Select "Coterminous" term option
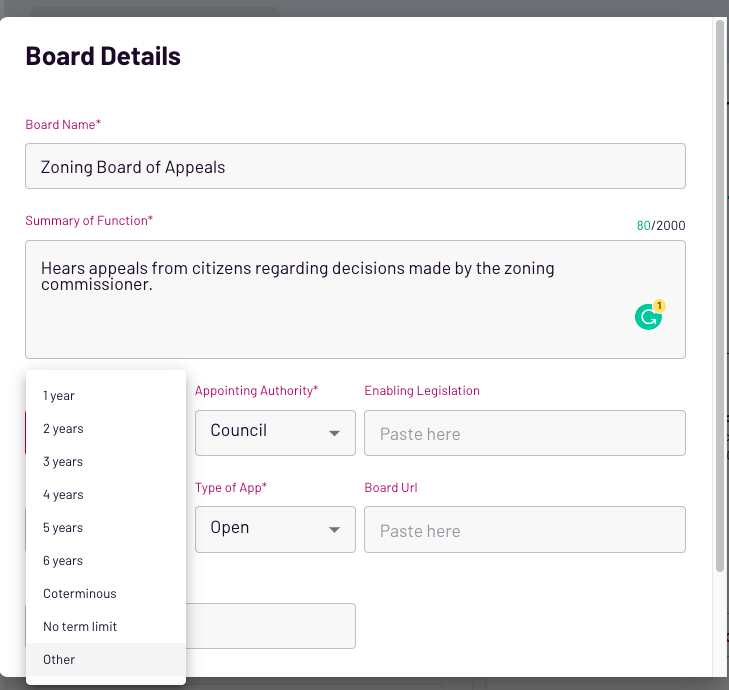 [x=80, y=594]
